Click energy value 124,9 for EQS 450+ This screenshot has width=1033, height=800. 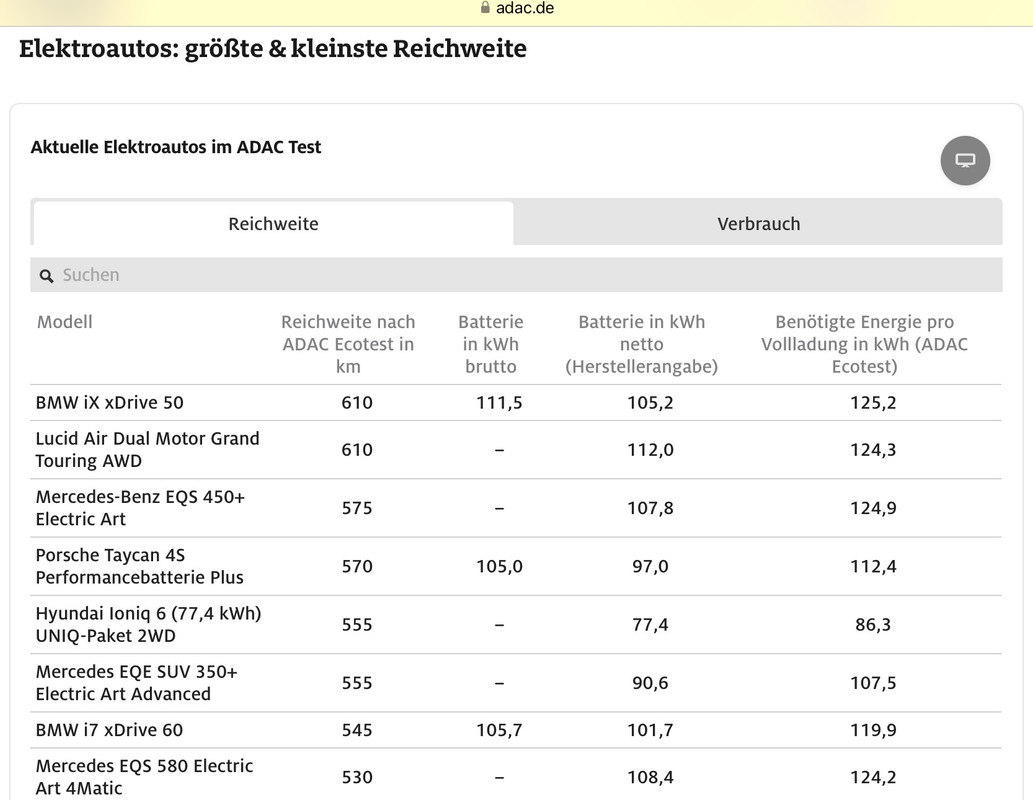[x=873, y=508]
